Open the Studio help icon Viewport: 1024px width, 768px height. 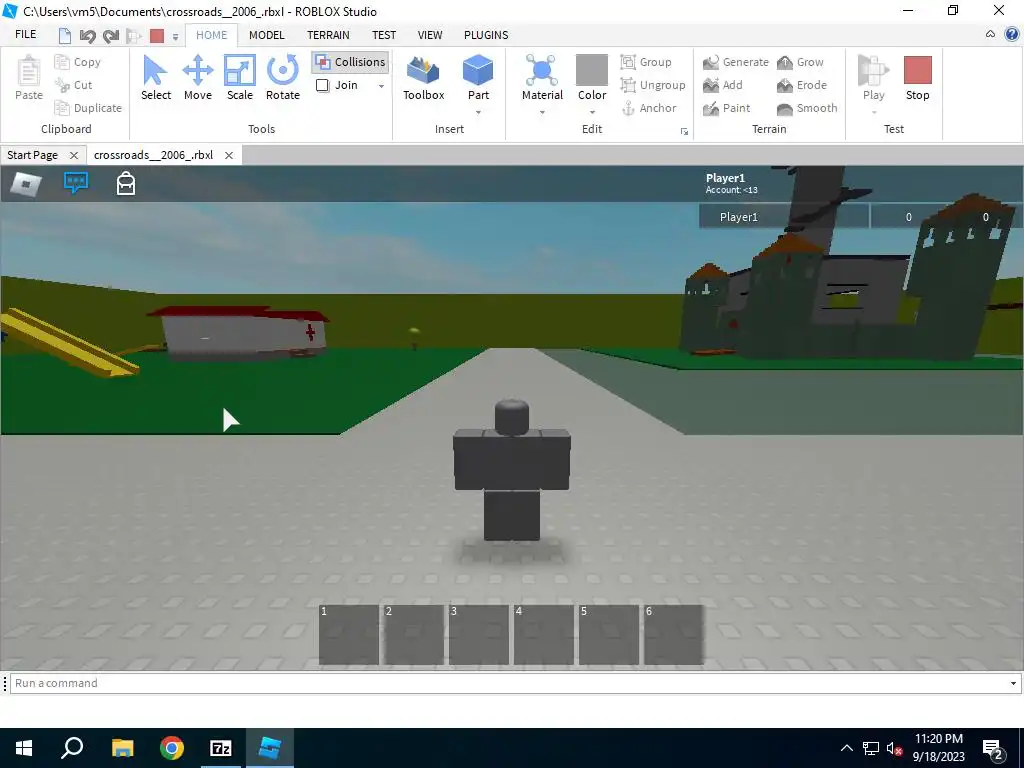click(x=1012, y=35)
